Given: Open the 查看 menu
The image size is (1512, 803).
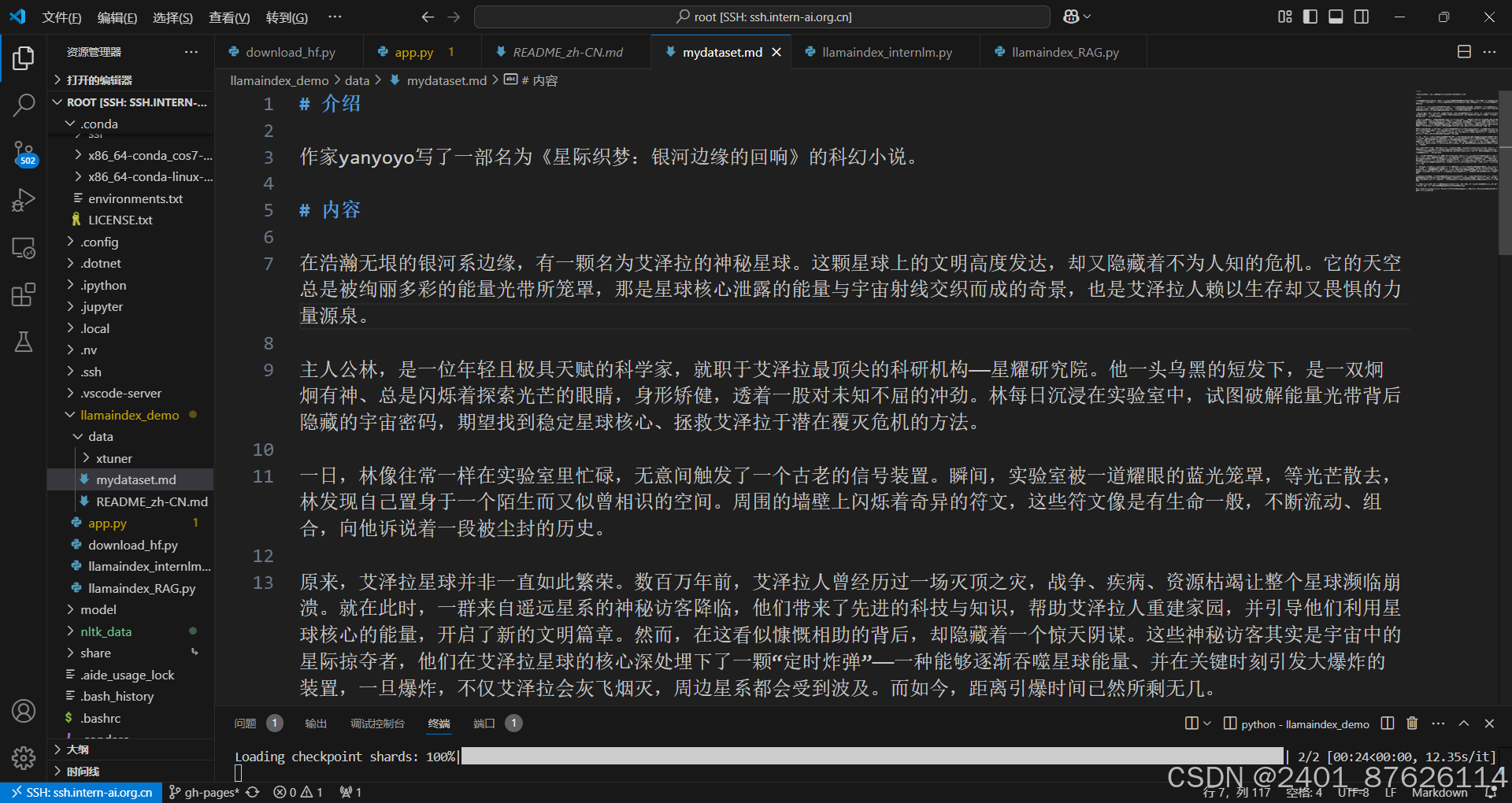Looking at the screenshot, I should [x=229, y=17].
